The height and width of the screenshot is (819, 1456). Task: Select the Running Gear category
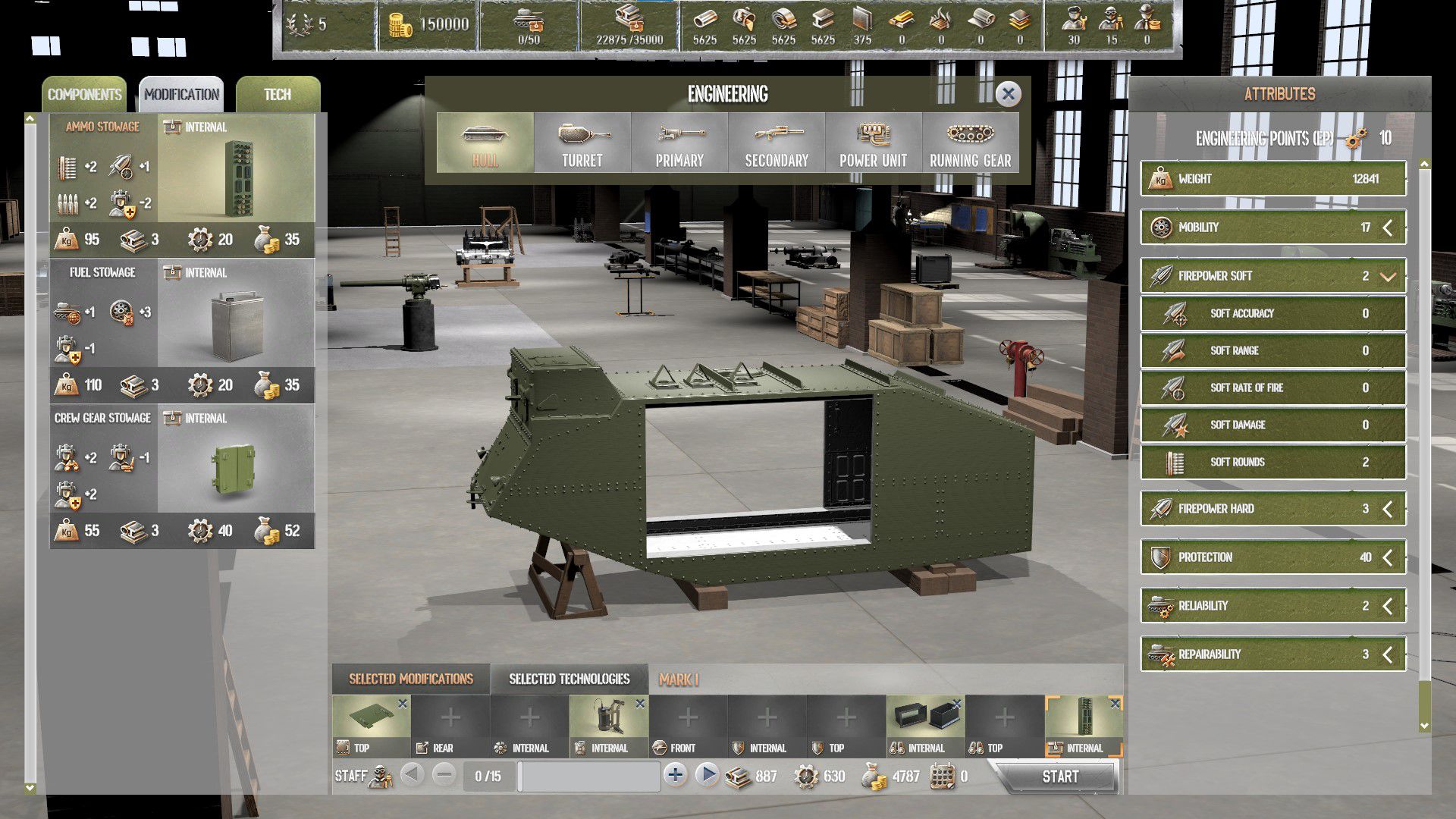tap(971, 143)
